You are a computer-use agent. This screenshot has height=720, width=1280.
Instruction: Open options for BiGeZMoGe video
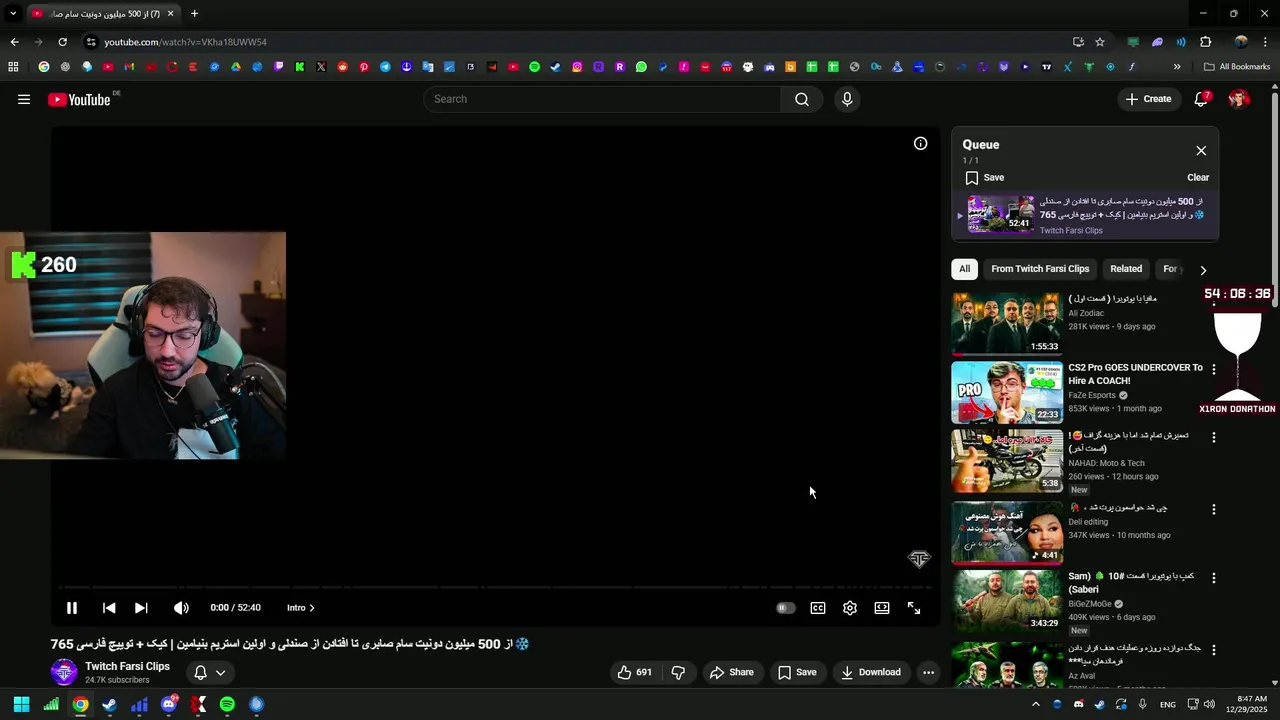(x=1214, y=578)
